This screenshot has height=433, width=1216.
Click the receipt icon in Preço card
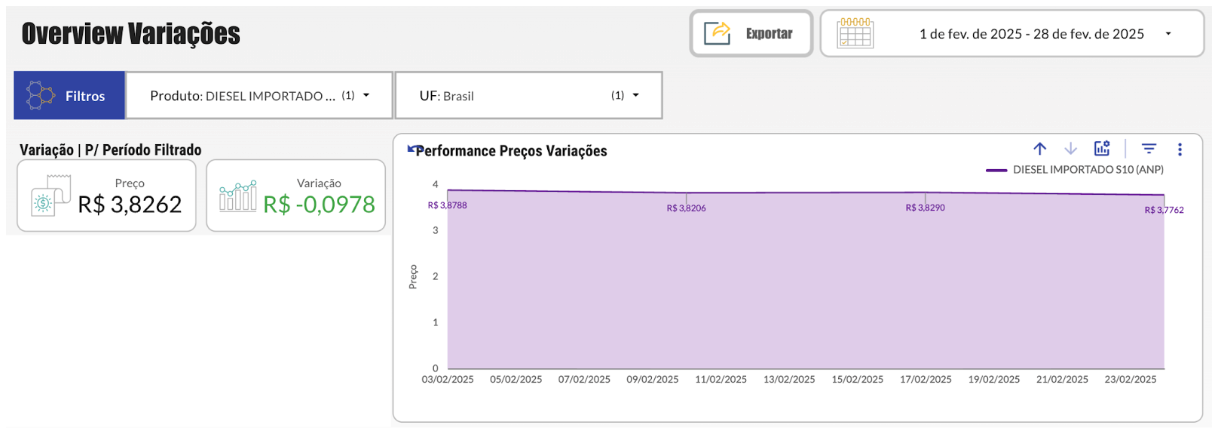[49, 196]
